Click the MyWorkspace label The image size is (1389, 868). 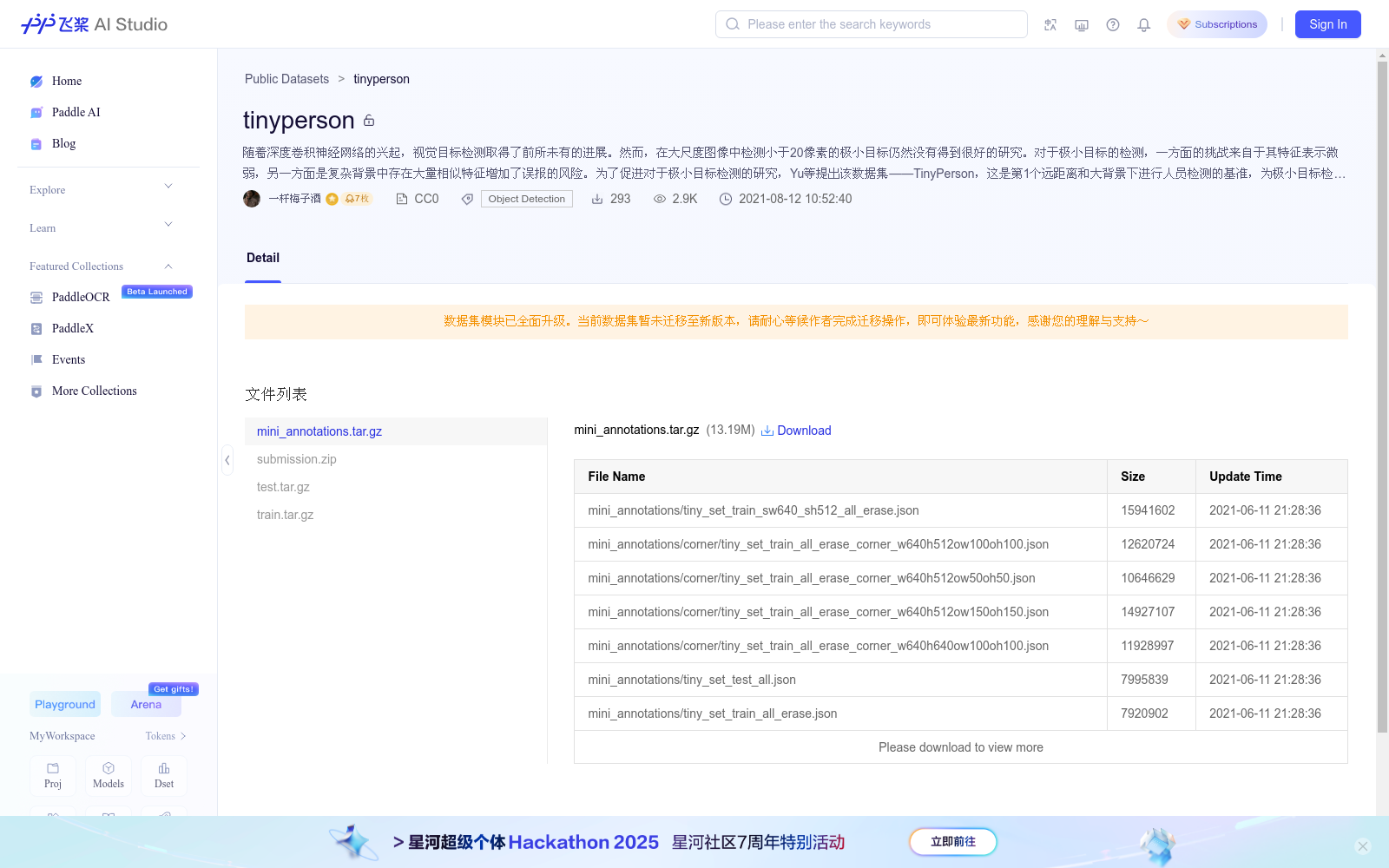[63, 736]
